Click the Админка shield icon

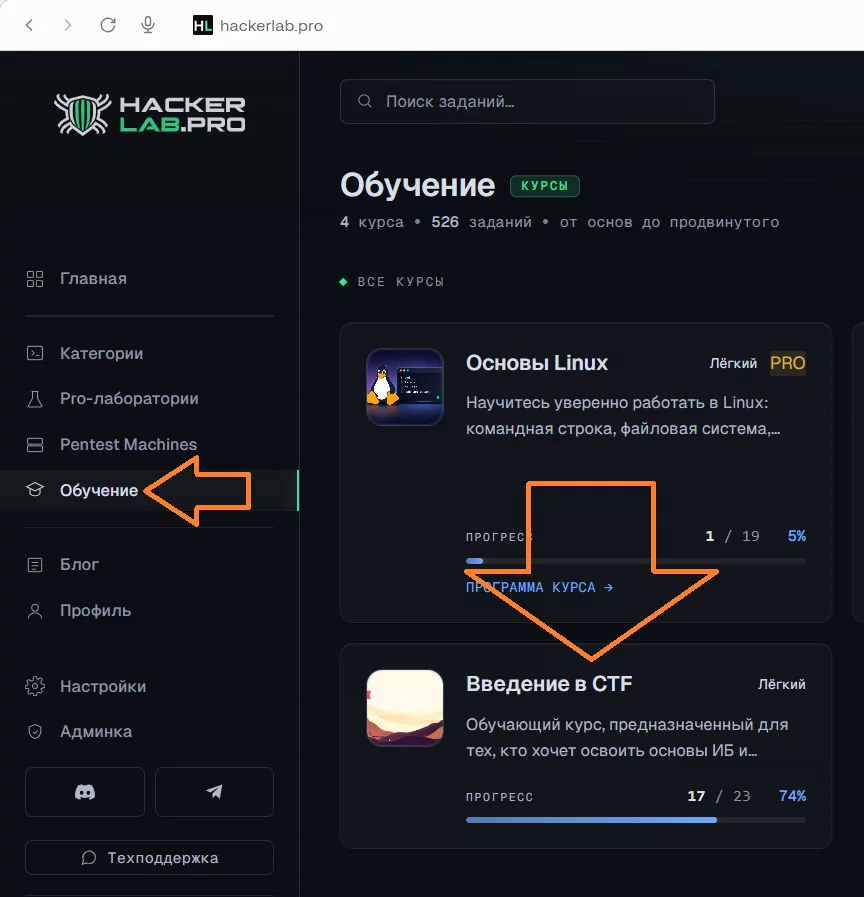pos(35,732)
